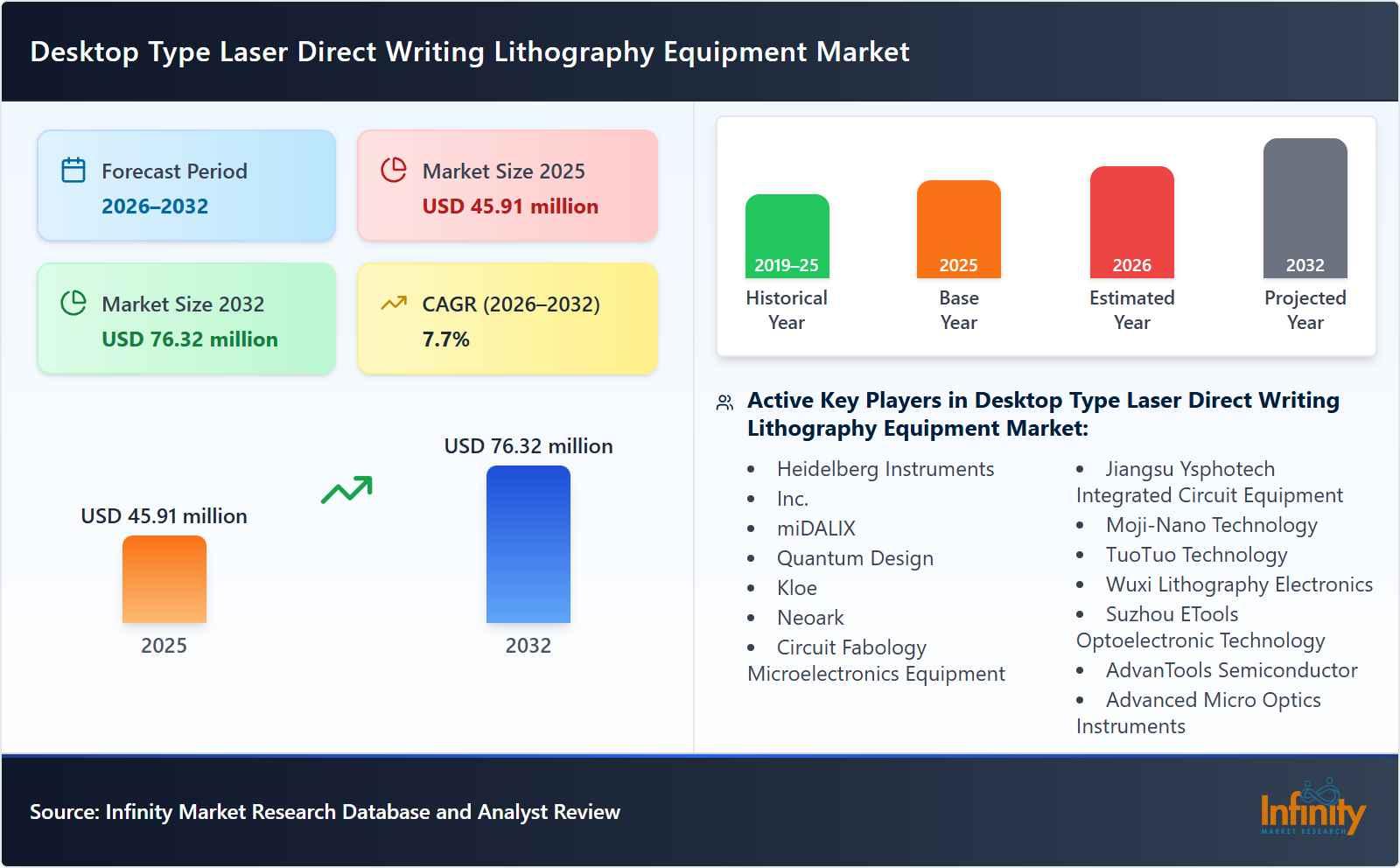
Task: Click the blue 2032 market size bar
Action: (528, 547)
